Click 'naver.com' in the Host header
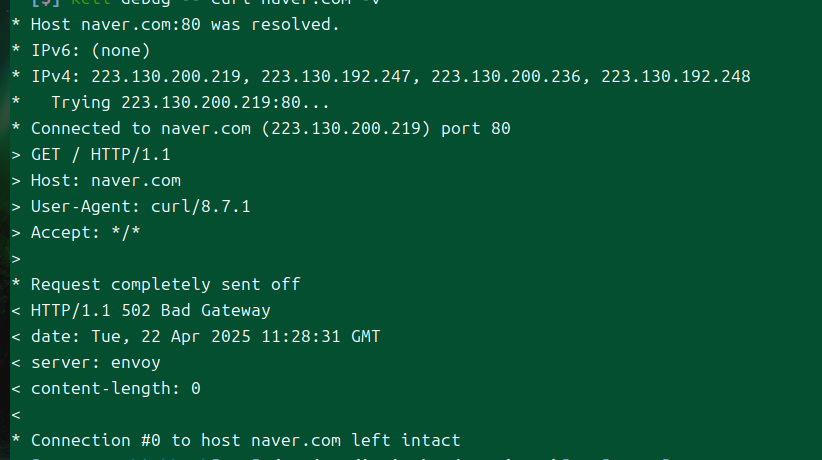This screenshot has height=460, width=822. click(136, 180)
